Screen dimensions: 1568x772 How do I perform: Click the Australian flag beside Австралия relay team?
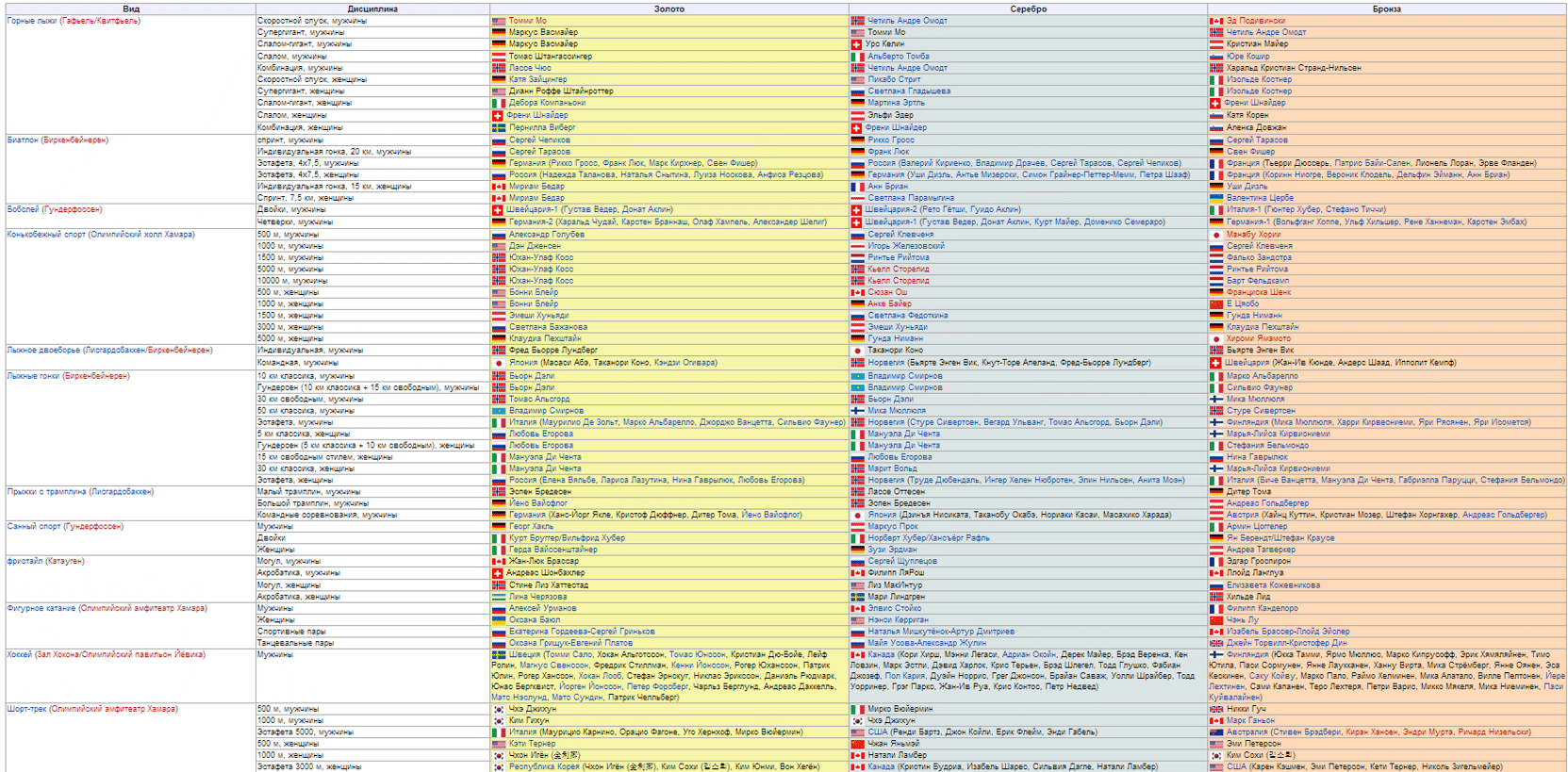[1216, 732]
